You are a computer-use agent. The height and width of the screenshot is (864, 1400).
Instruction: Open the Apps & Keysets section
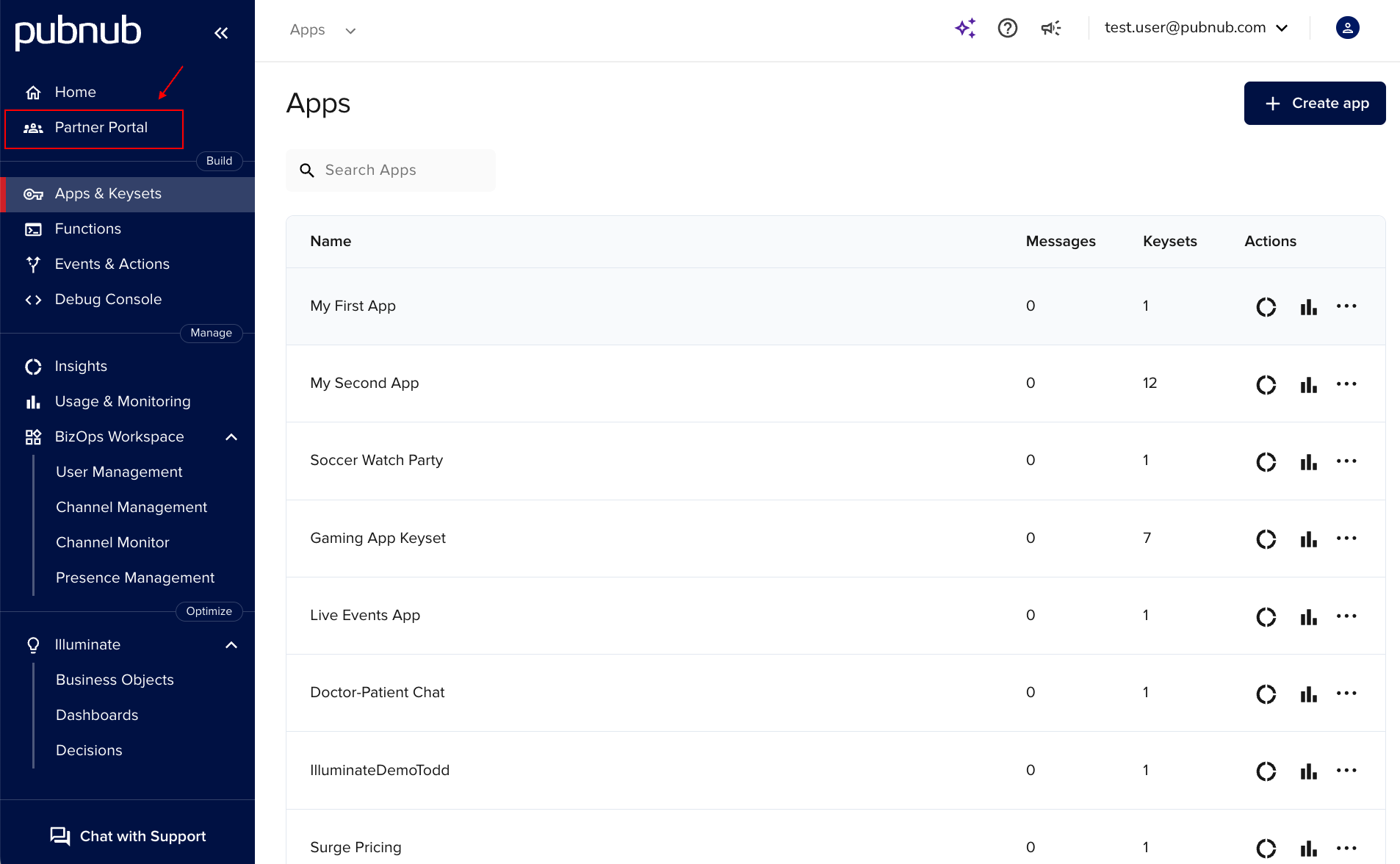pyautogui.click(x=107, y=194)
